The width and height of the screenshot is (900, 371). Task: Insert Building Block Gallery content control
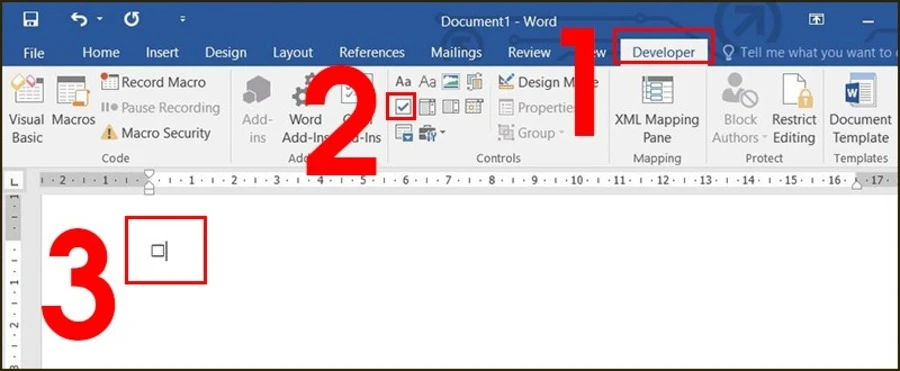pos(474,82)
